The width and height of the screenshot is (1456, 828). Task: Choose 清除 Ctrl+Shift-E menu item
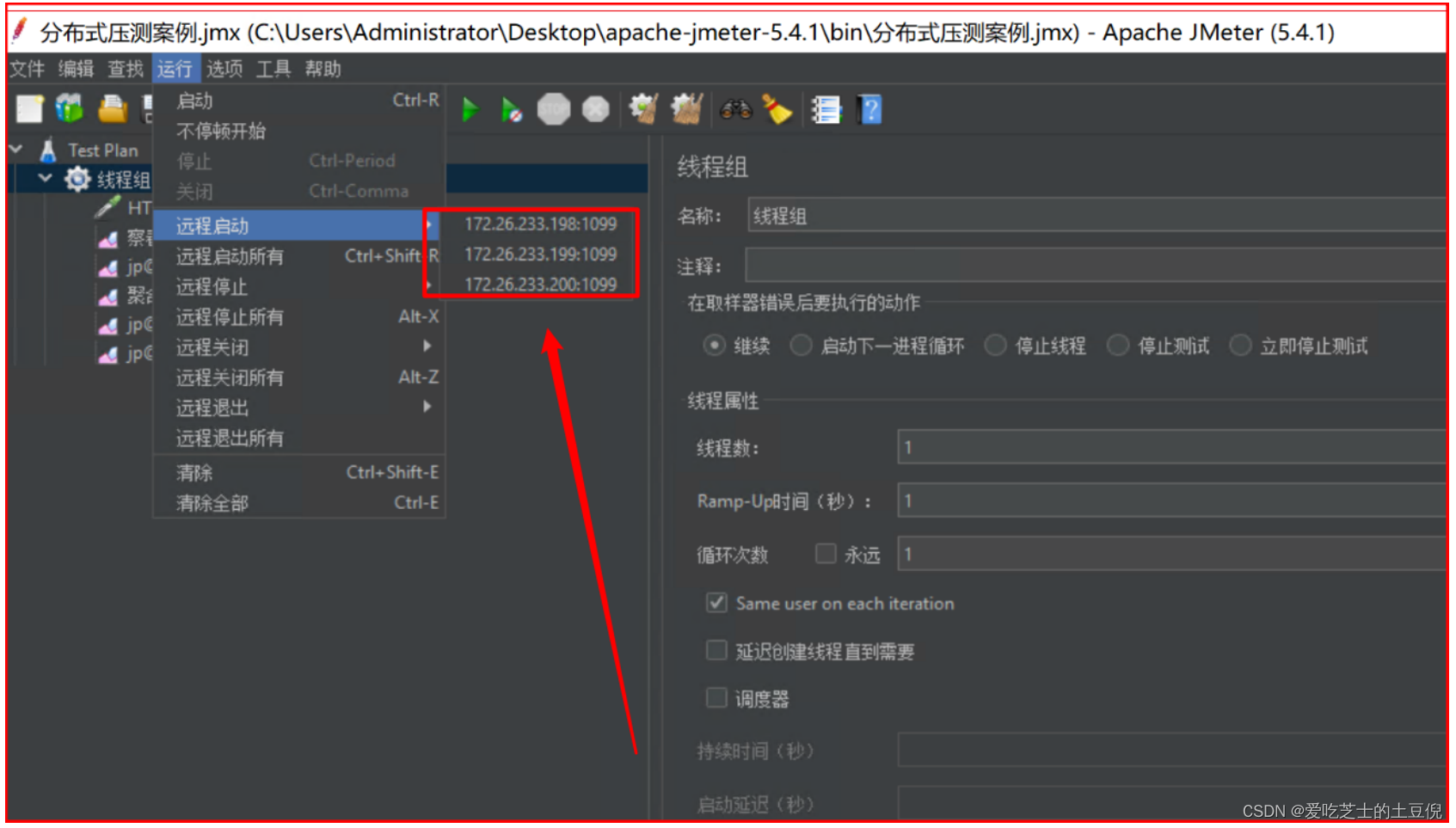pos(299,473)
